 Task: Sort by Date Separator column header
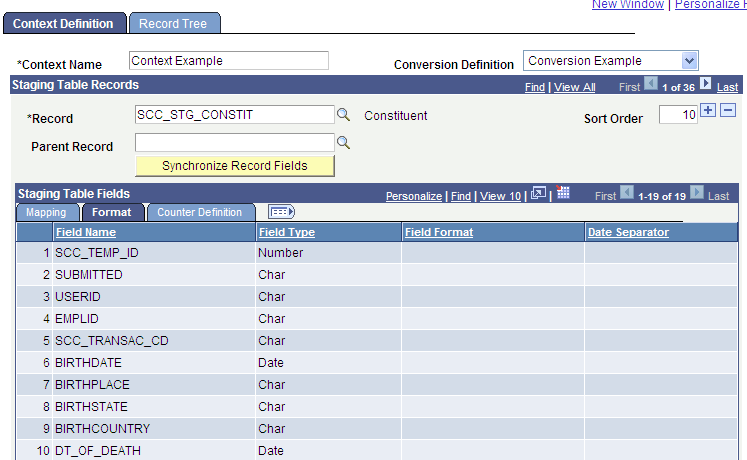(628, 232)
